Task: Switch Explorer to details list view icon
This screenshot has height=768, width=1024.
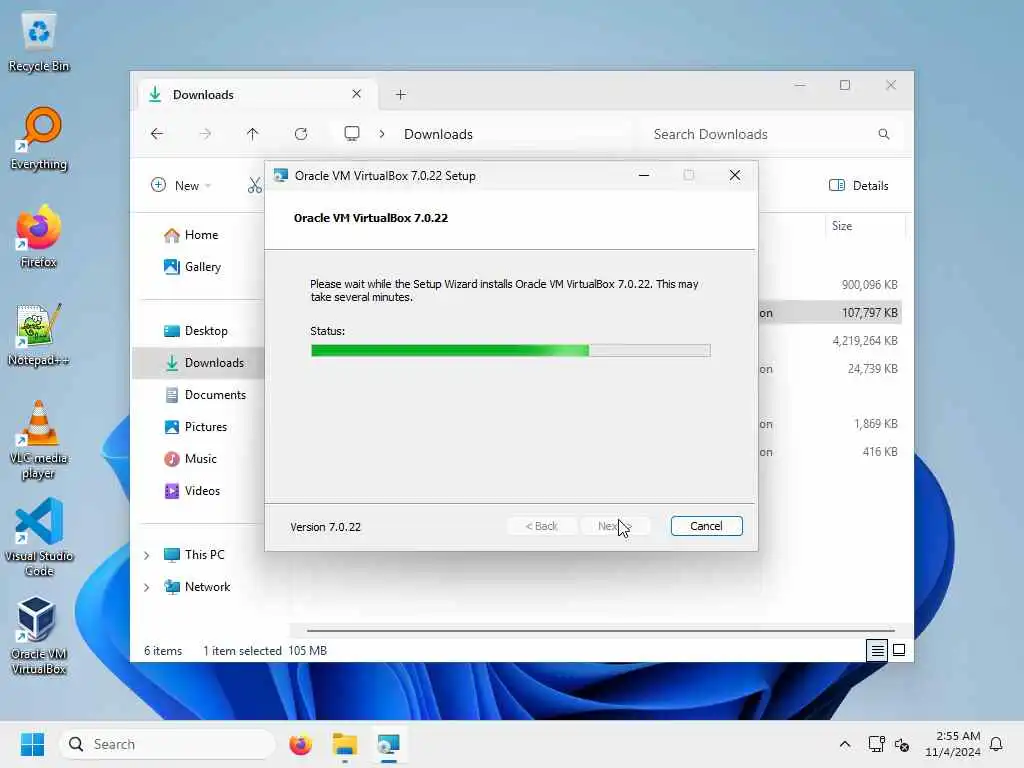Action: (x=877, y=650)
